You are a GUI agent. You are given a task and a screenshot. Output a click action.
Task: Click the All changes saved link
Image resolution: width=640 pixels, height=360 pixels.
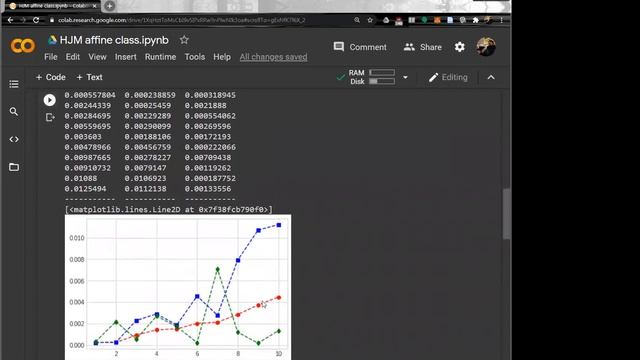coord(273,57)
